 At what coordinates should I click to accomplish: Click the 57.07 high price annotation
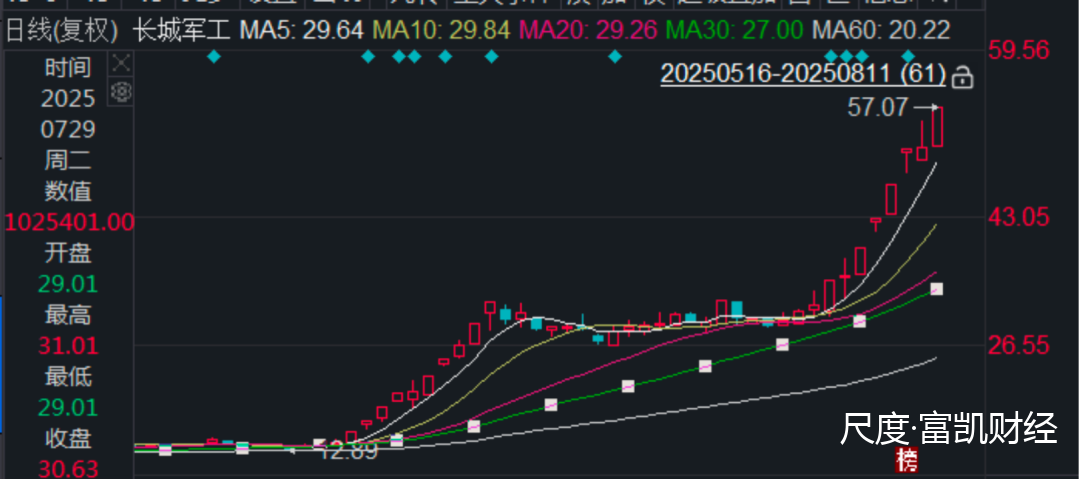[x=878, y=108]
